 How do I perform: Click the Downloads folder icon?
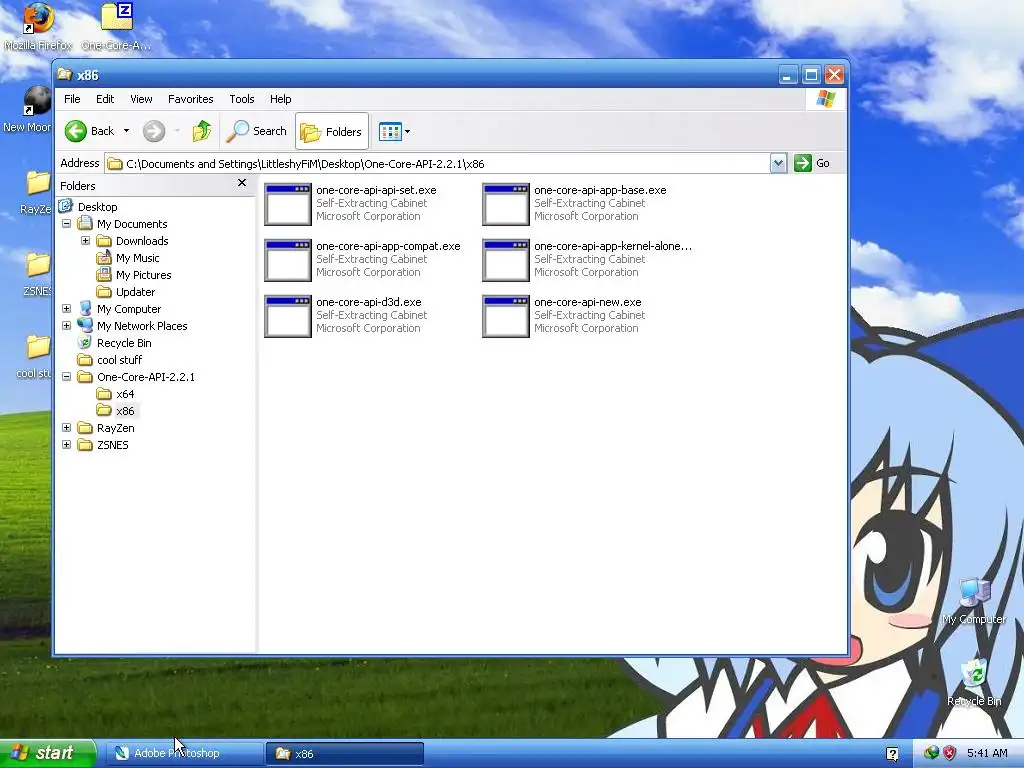pos(104,240)
